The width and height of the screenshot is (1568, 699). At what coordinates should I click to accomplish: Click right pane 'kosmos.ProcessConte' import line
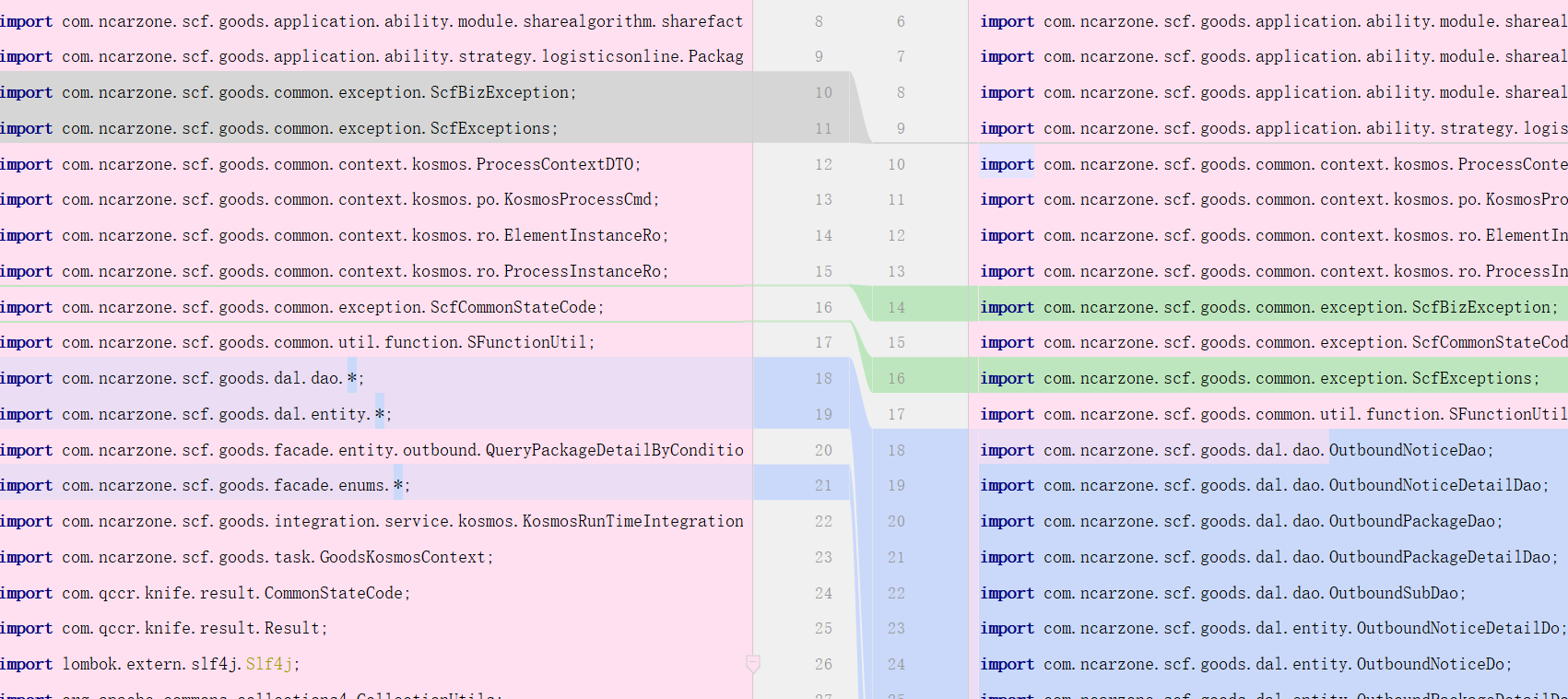pos(1273,164)
